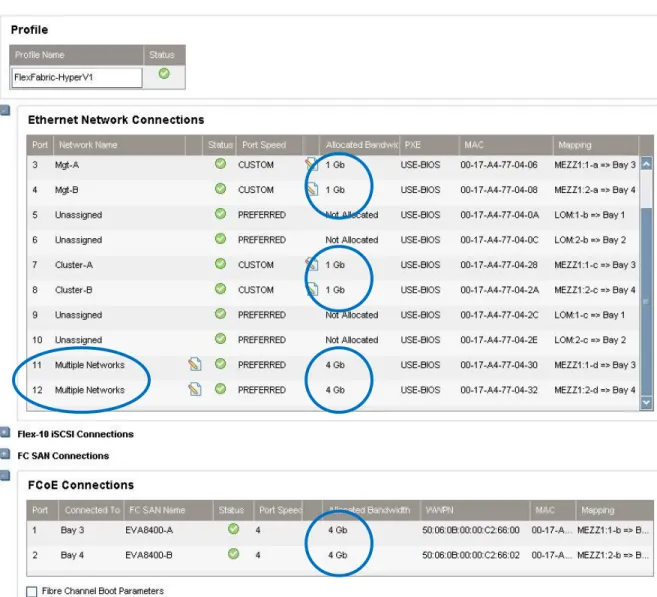Collapse Ethernet Network Connections section
Image resolution: width=657 pixels, height=597 pixels.
click(5, 111)
